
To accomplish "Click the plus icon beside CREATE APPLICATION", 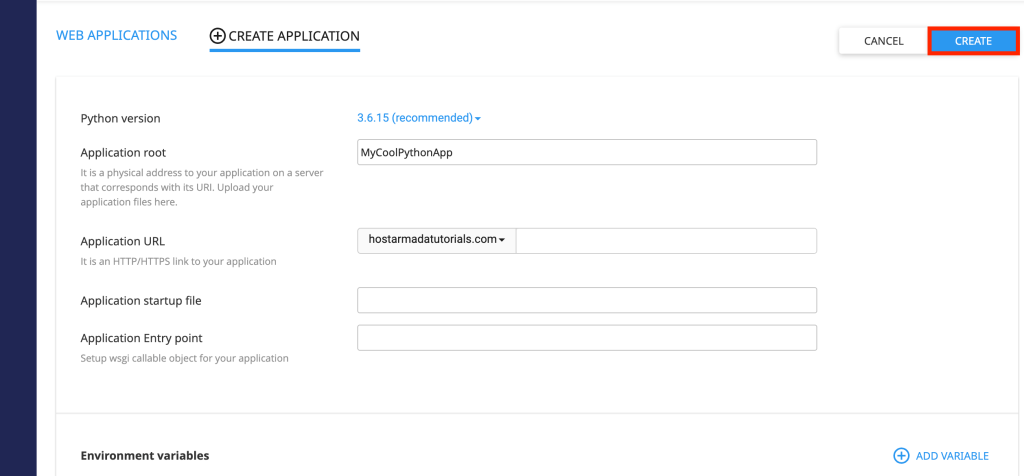I will point(217,36).
